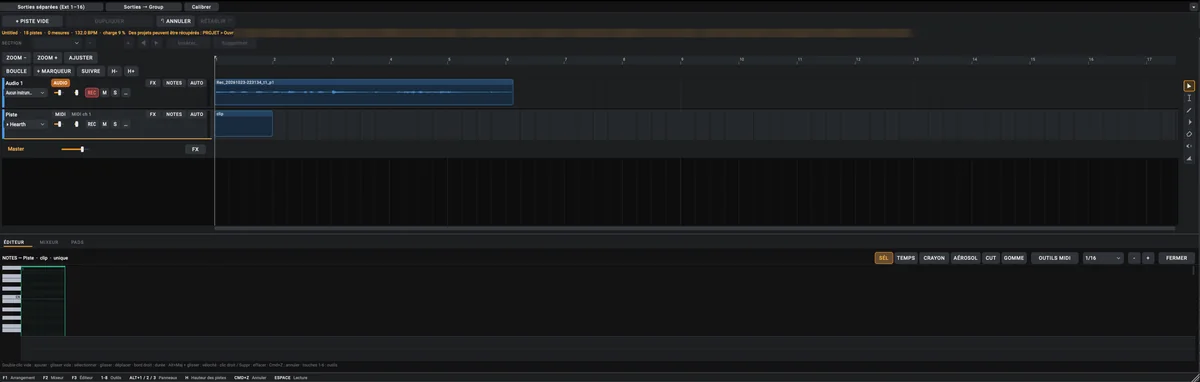Screen dimensions: 1200x382
Task: Solo the Piste MIDI track
Action: pos(115,124)
